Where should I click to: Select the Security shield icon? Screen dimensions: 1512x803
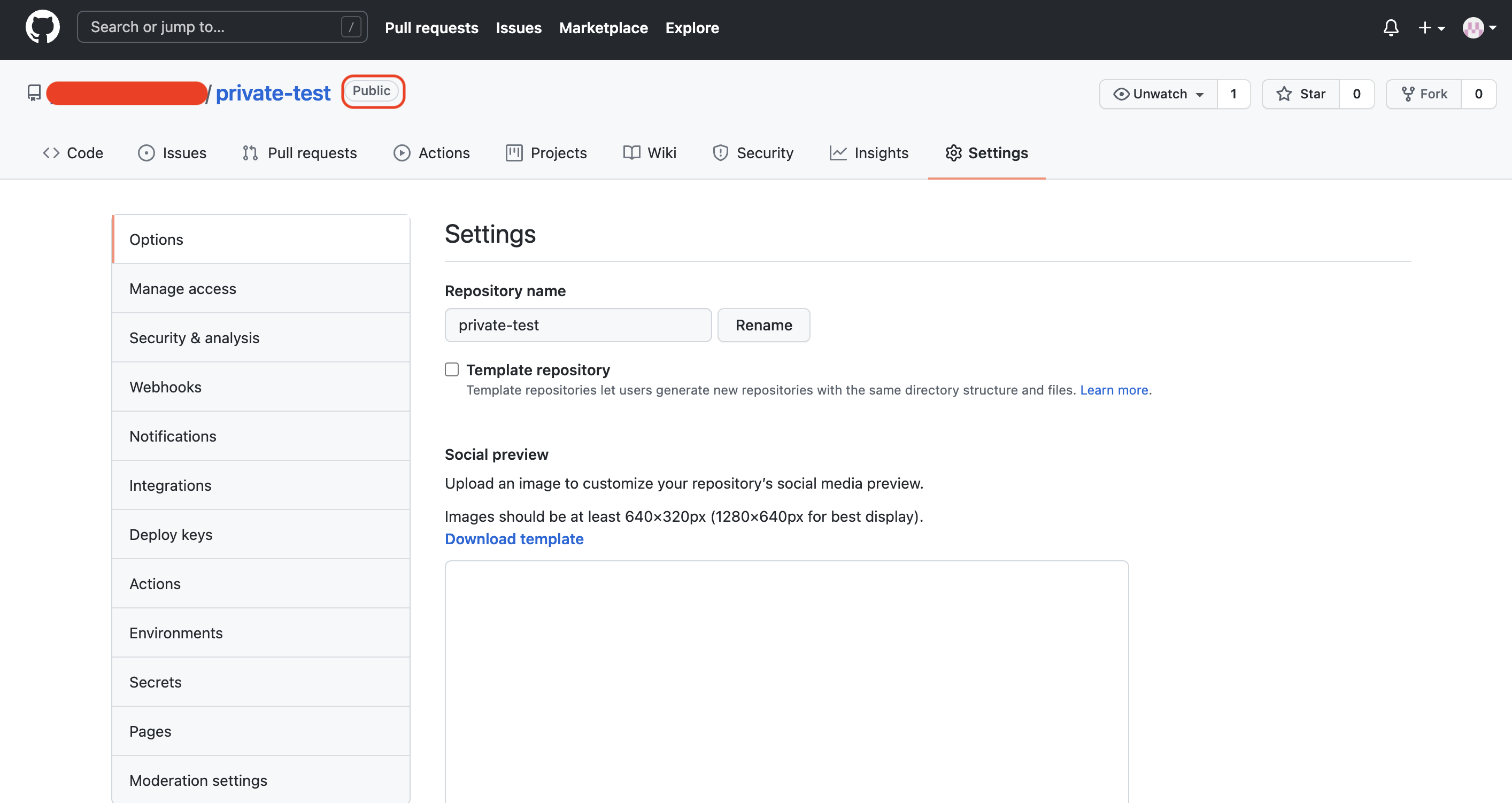click(x=721, y=152)
